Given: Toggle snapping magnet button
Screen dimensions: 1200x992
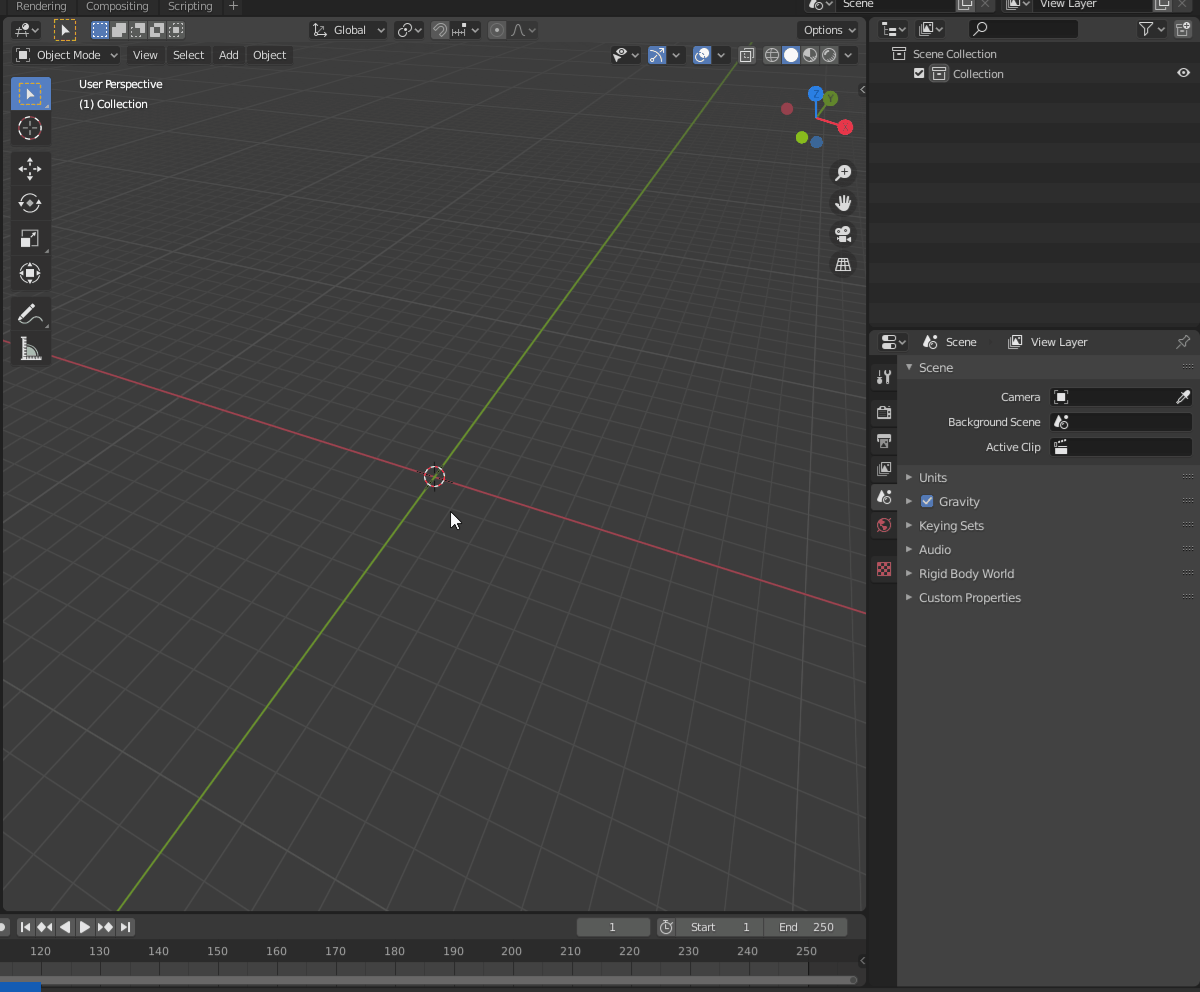Looking at the screenshot, I should tap(440, 30).
